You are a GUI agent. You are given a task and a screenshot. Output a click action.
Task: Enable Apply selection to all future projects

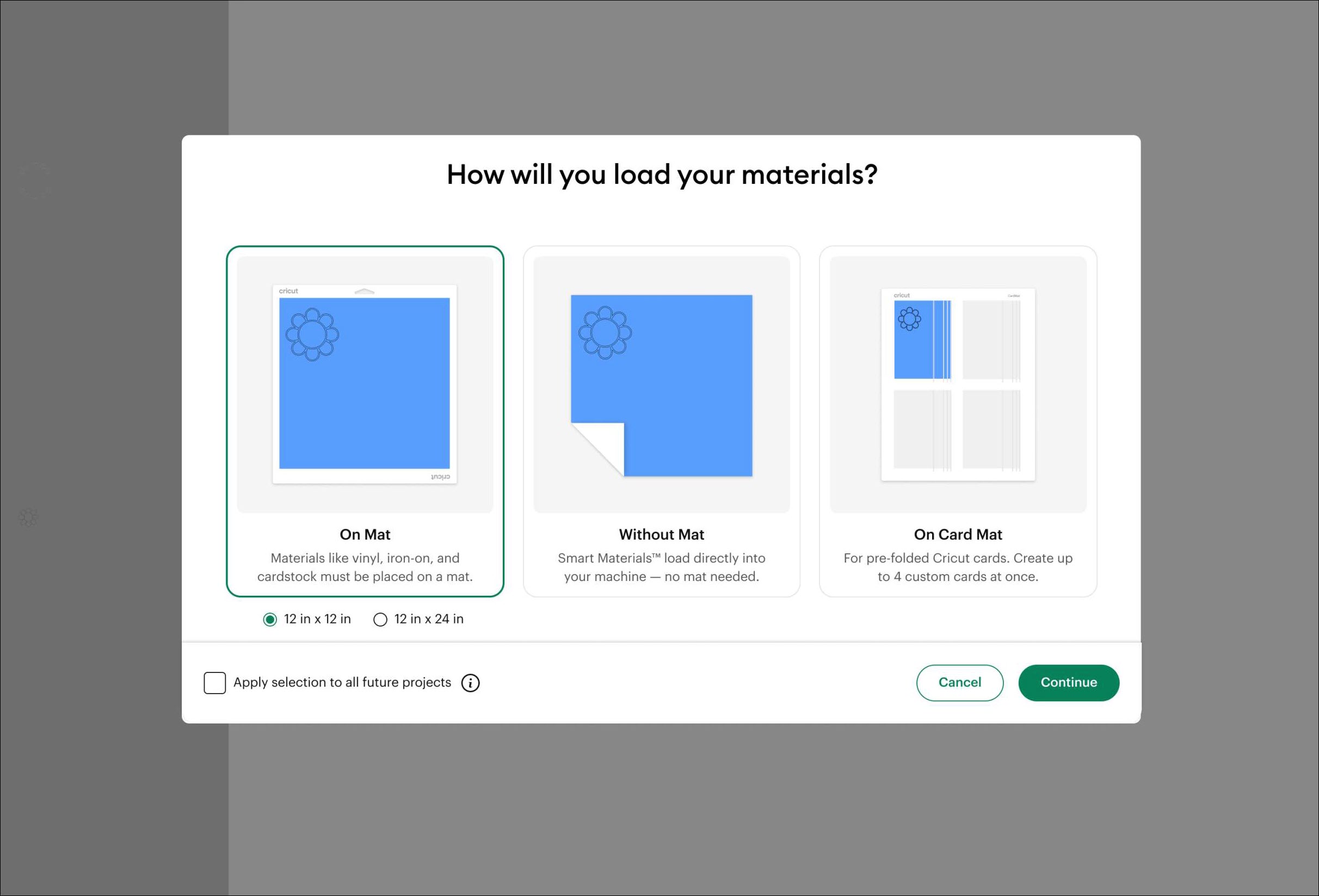click(214, 683)
